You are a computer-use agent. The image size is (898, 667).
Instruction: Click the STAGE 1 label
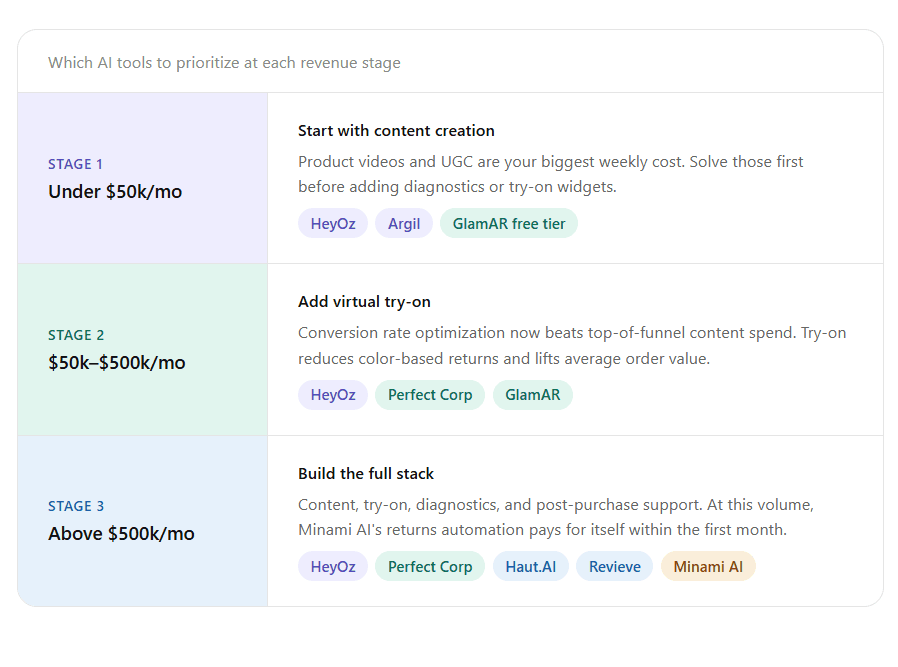point(76,164)
